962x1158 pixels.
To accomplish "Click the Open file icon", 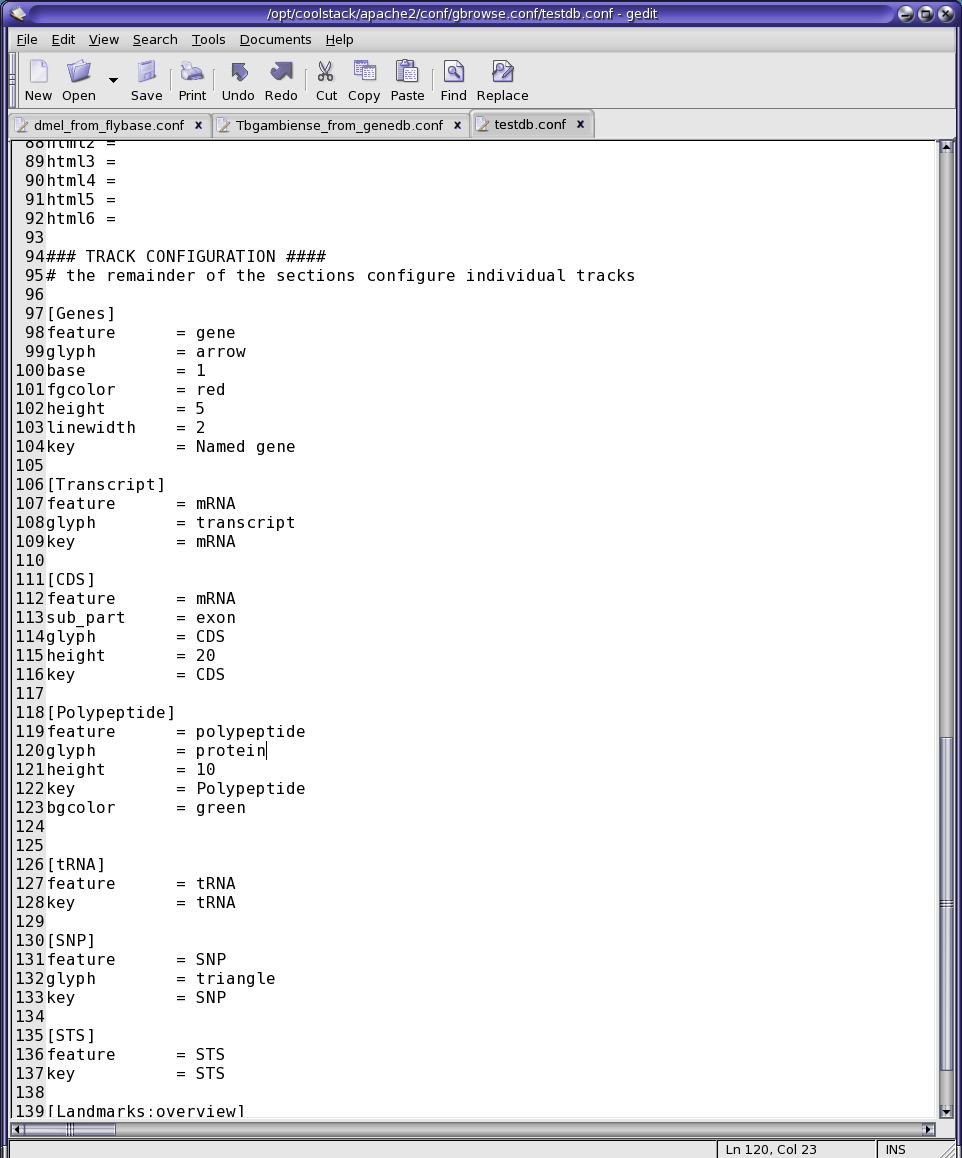I will pyautogui.click(x=79, y=80).
